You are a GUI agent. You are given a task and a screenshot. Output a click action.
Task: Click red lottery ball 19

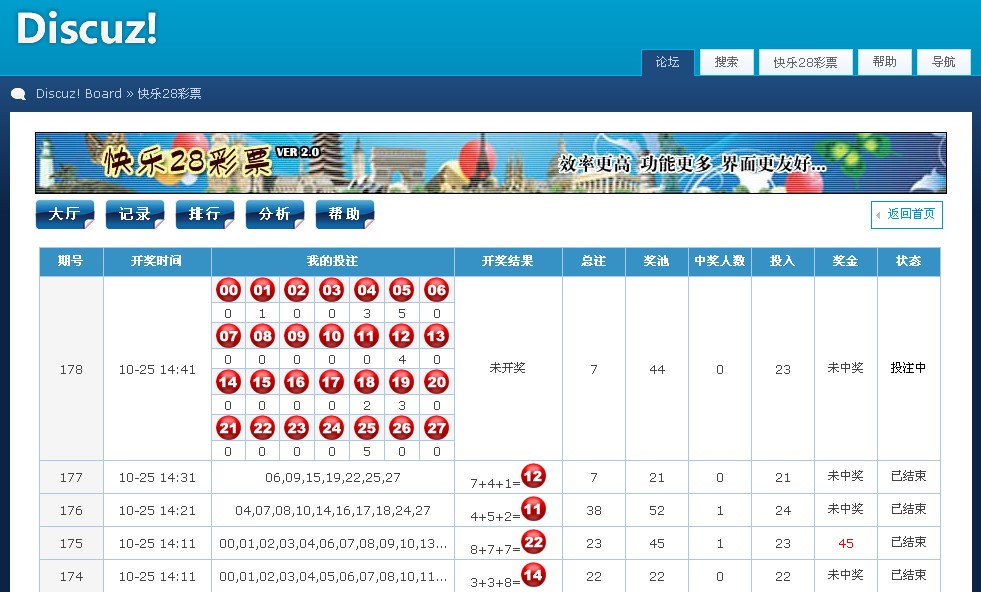(x=402, y=382)
